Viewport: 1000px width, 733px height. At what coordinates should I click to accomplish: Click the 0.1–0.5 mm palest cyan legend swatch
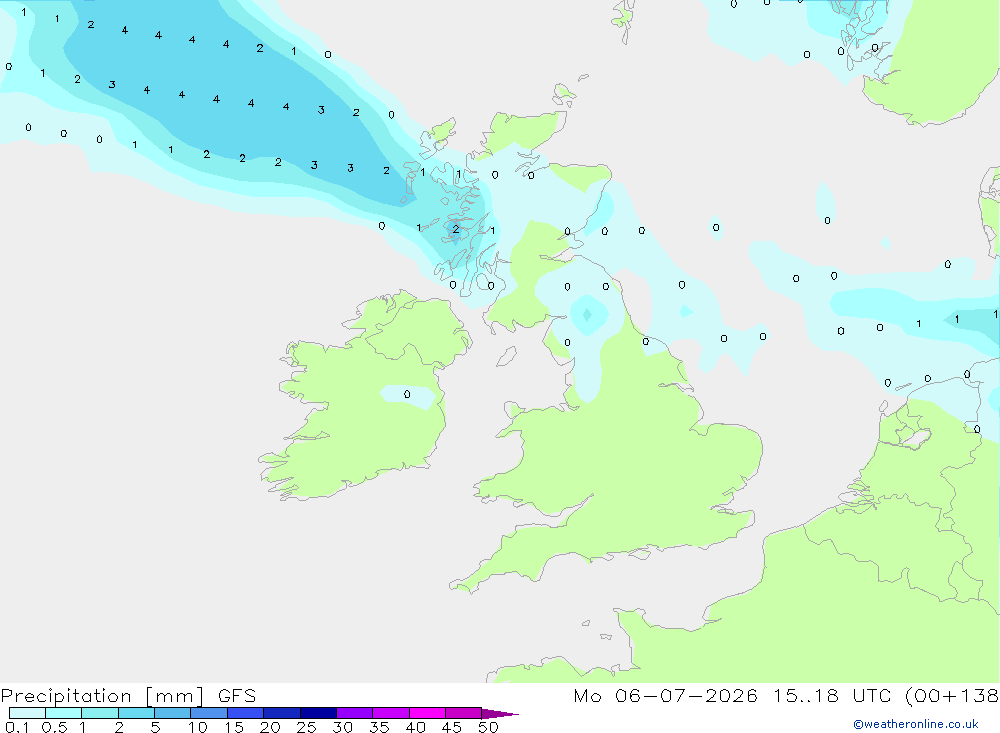(27, 713)
